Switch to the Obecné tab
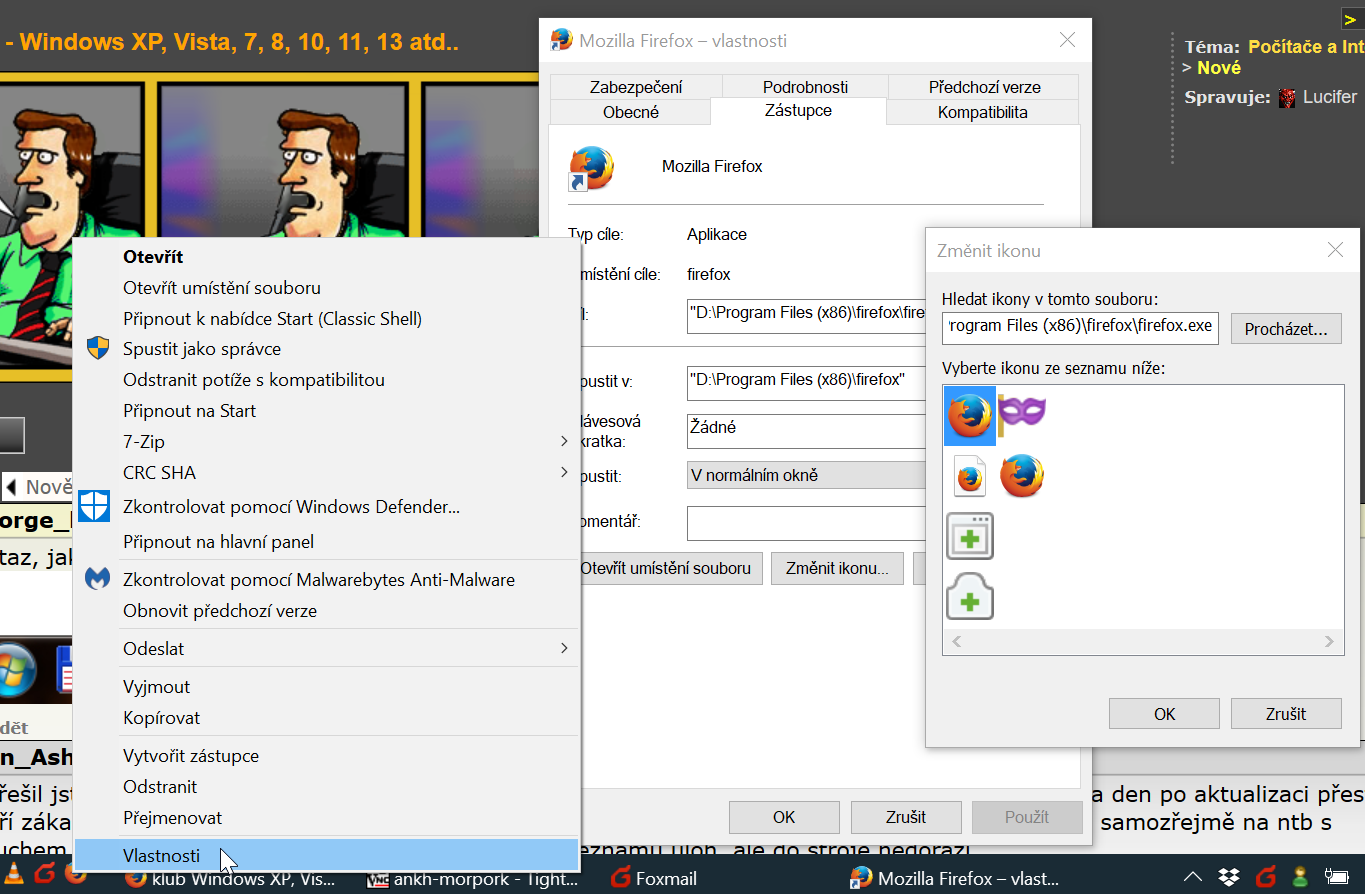 [x=631, y=112]
